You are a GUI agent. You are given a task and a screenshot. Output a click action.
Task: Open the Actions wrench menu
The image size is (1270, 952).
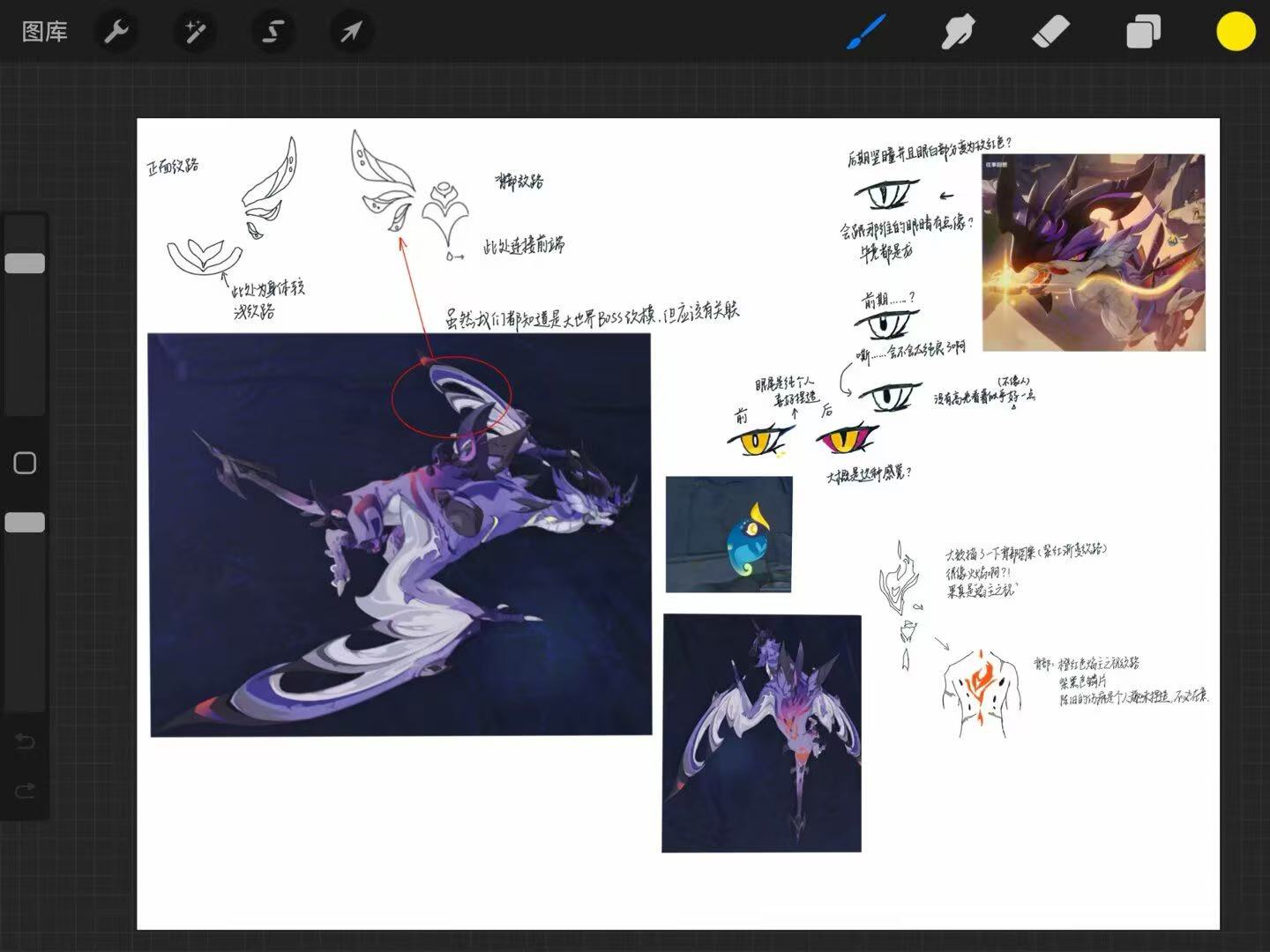(x=116, y=33)
